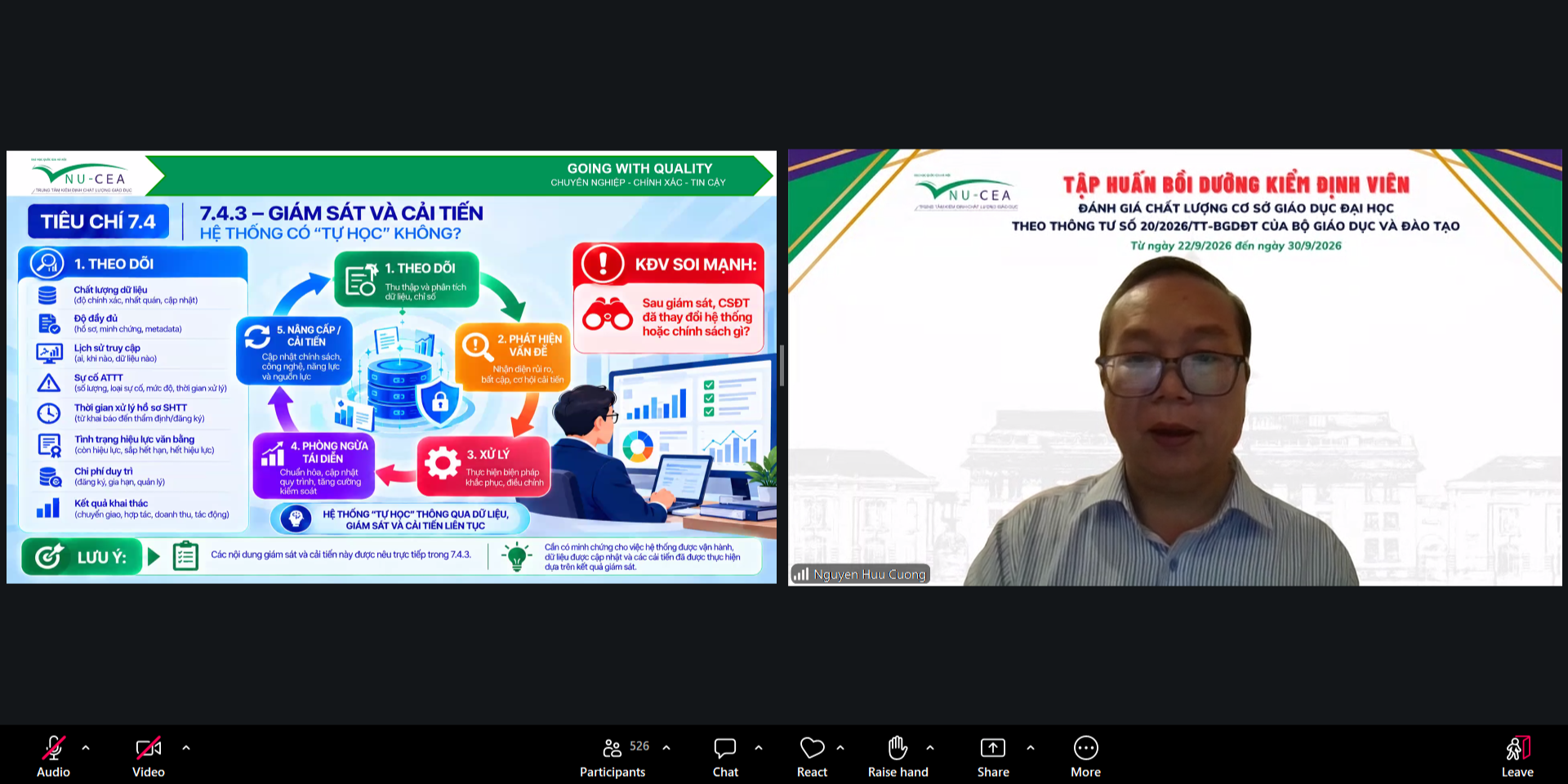1568x784 pixels.
Task: Open the Chat options caret
Action: click(759, 747)
